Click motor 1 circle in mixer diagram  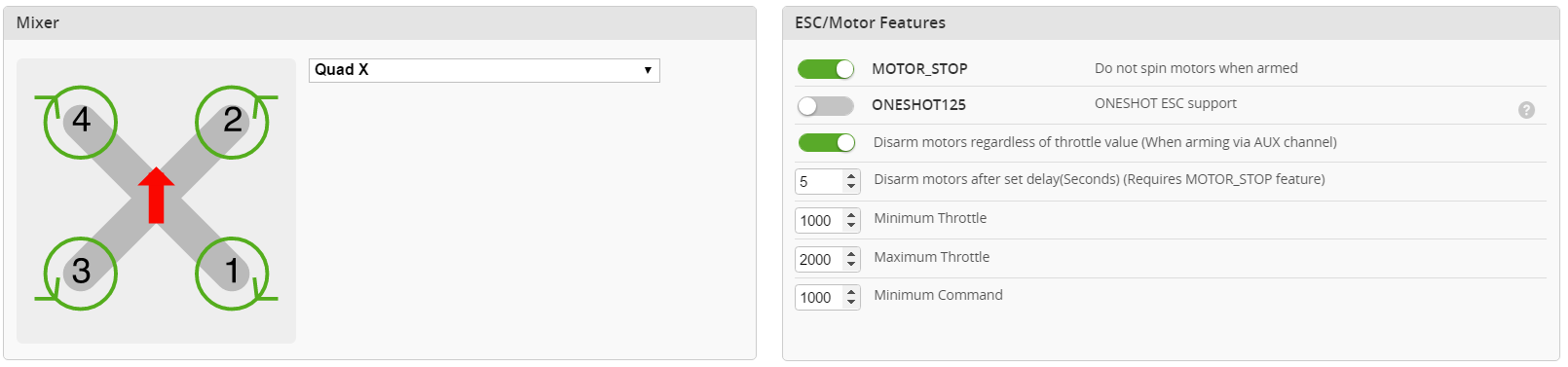click(x=232, y=274)
